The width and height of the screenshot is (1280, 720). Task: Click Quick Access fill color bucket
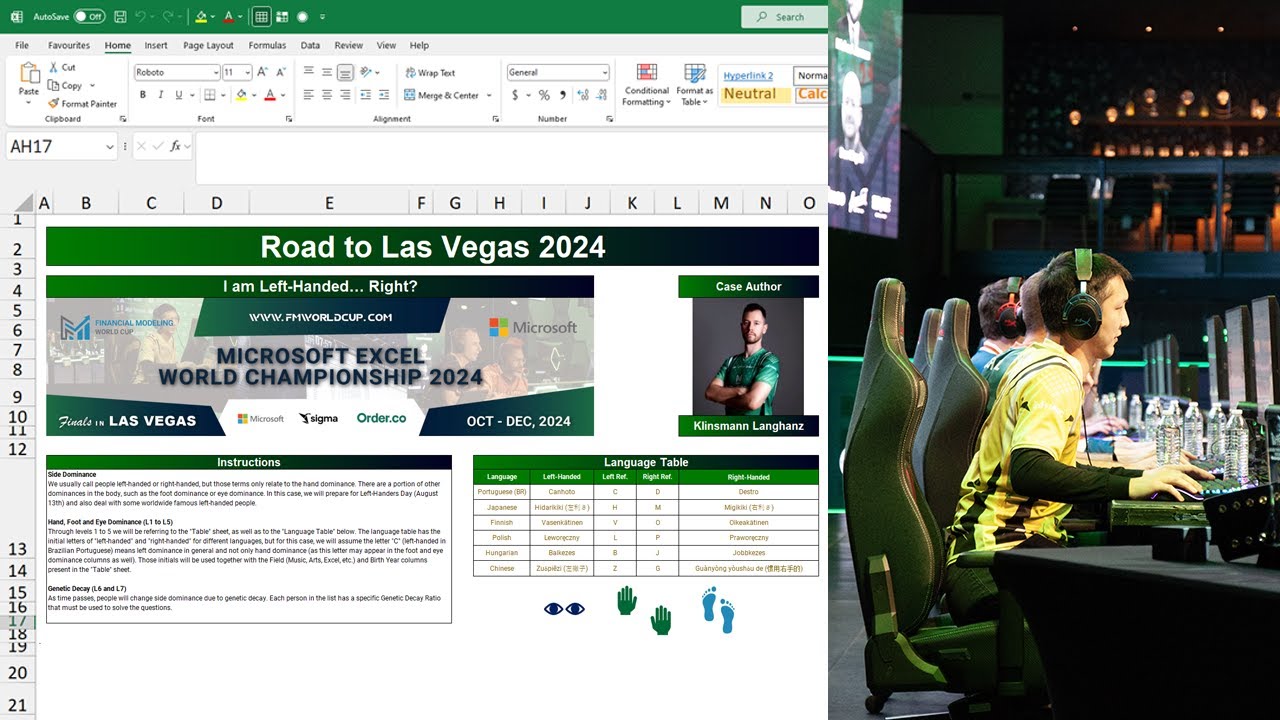coord(201,17)
